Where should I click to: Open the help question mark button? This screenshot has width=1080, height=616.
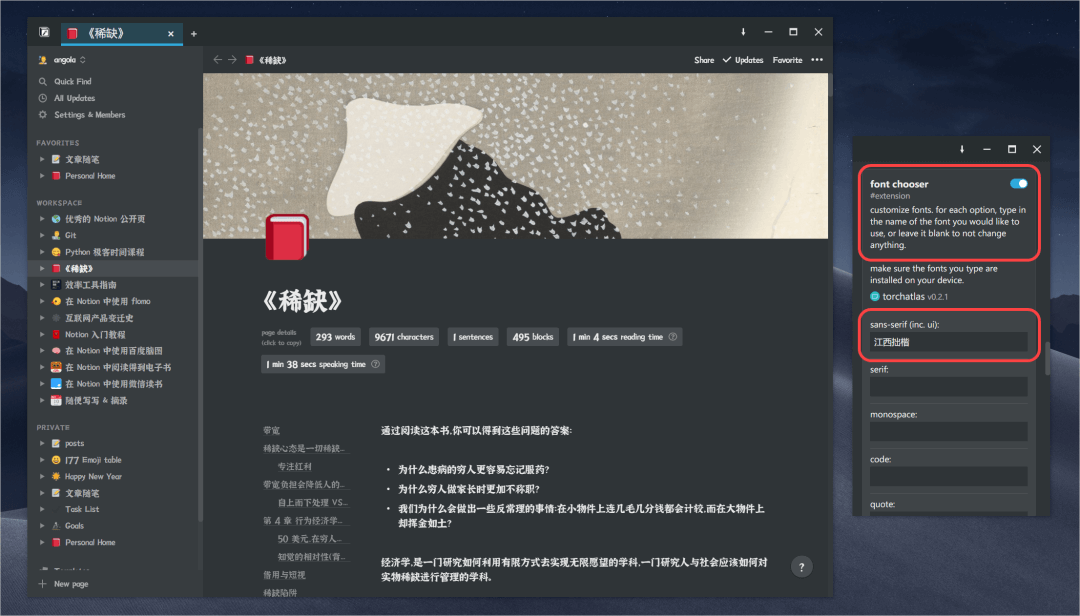(801, 567)
